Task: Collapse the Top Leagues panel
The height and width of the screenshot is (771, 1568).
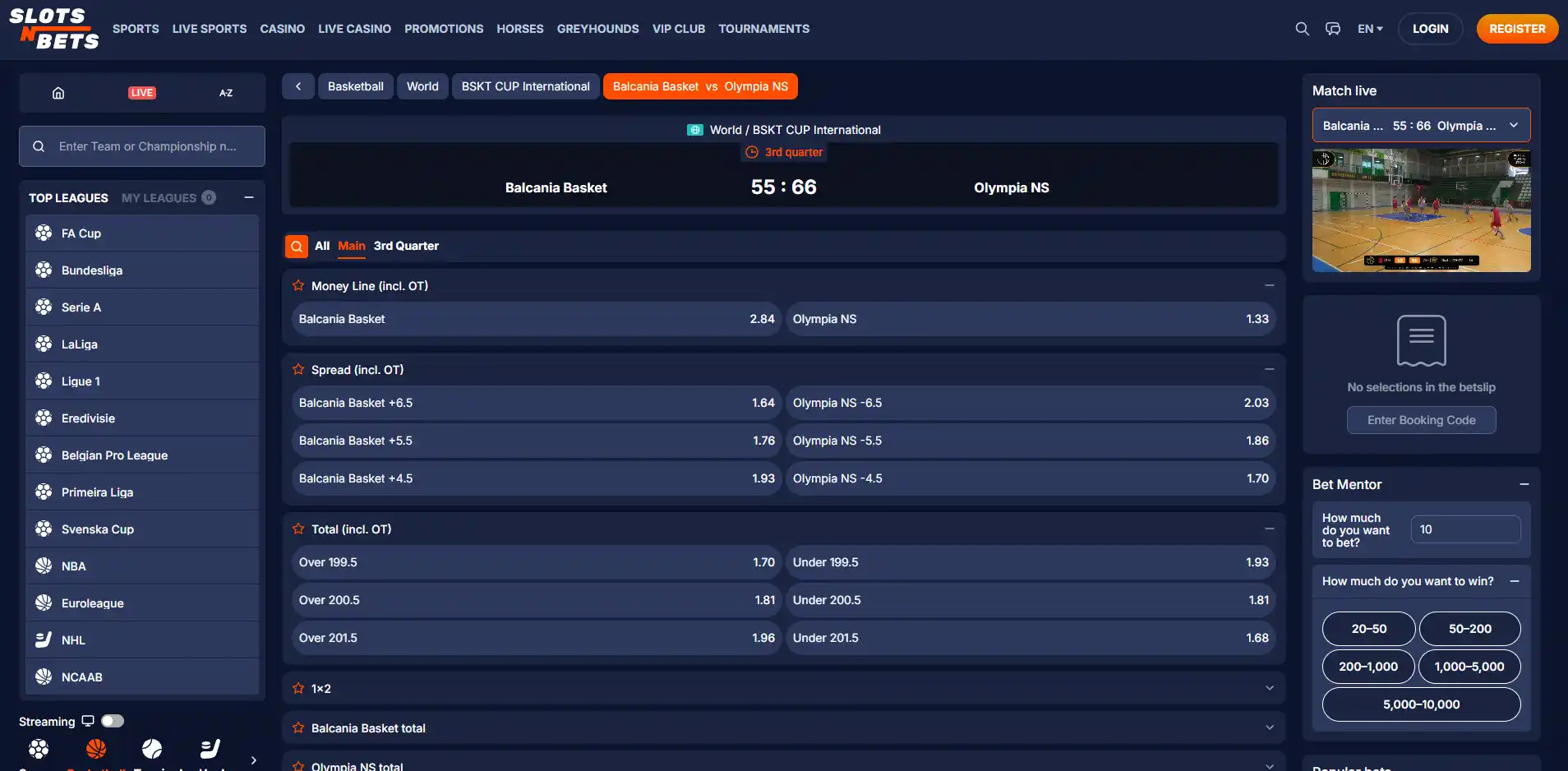Action: (249, 198)
